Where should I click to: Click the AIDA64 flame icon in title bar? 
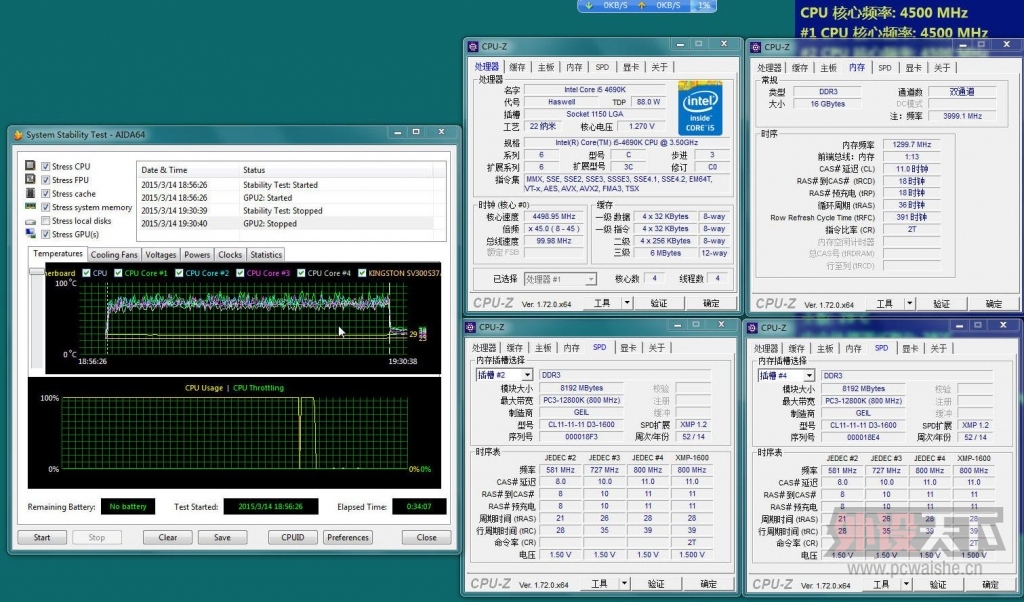[x=18, y=135]
